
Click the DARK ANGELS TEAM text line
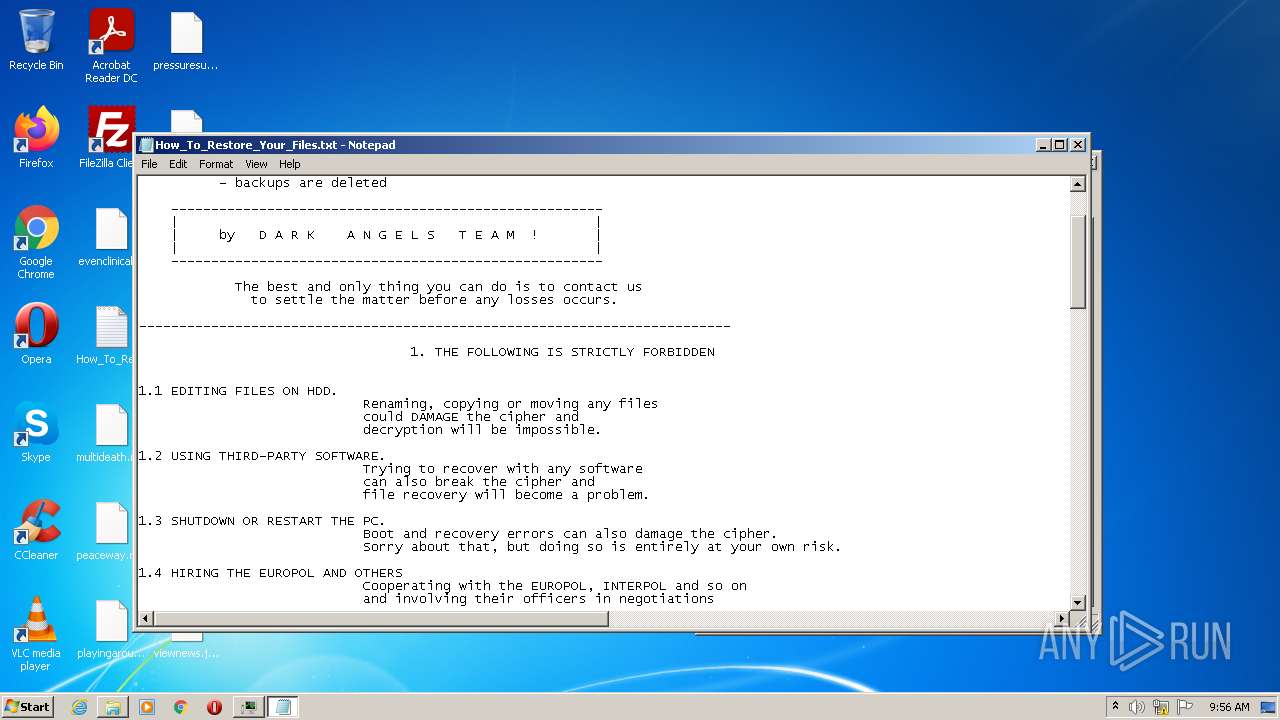(x=378, y=235)
